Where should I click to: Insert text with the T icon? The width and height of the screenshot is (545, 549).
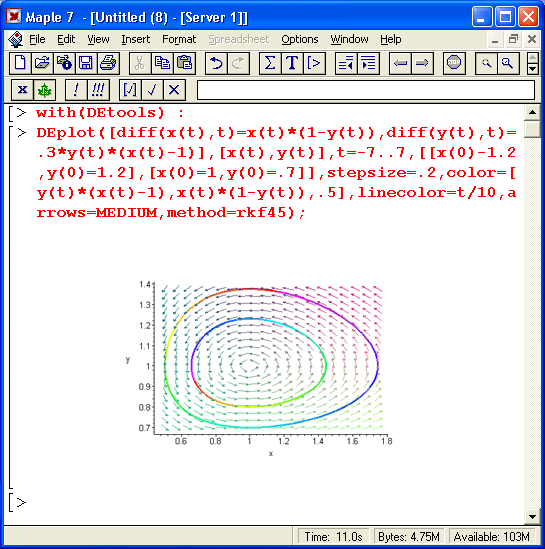pyautogui.click(x=292, y=63)
